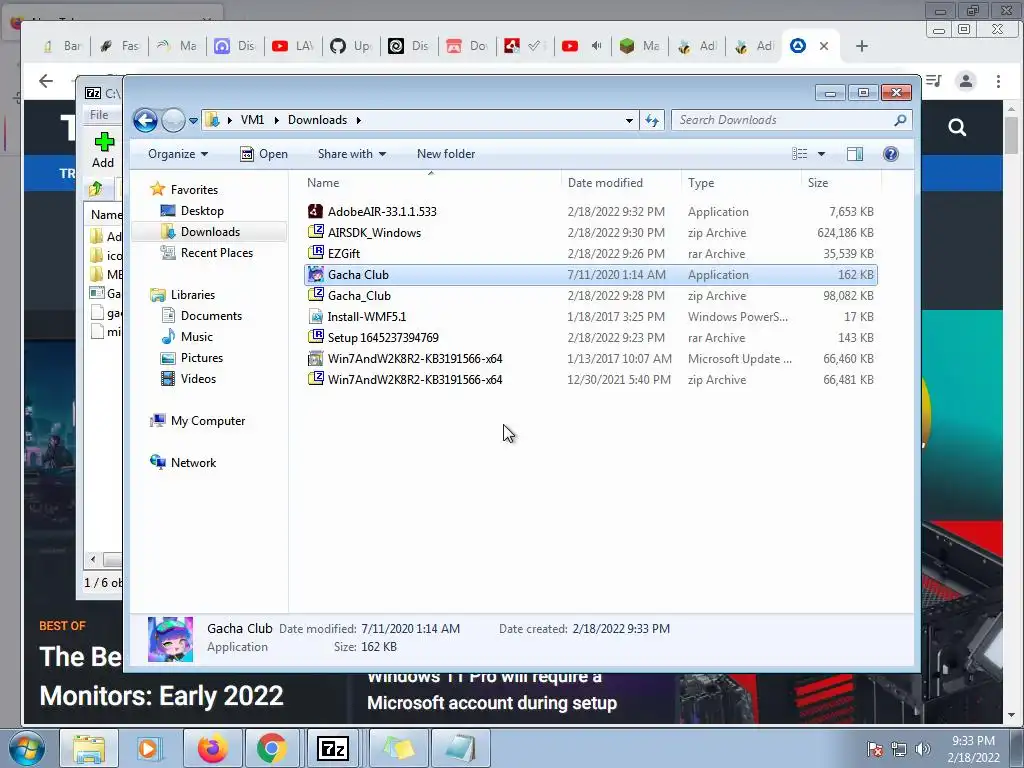Image resolution: width=1024 pixels, height=768 pixels.
Task: Open a new browser tab
Action: (862, 46)
